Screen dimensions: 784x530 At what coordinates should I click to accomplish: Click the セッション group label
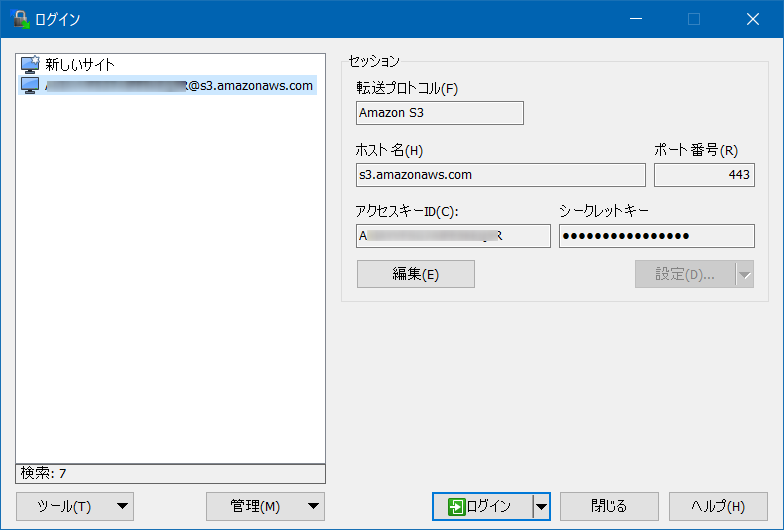374,61
